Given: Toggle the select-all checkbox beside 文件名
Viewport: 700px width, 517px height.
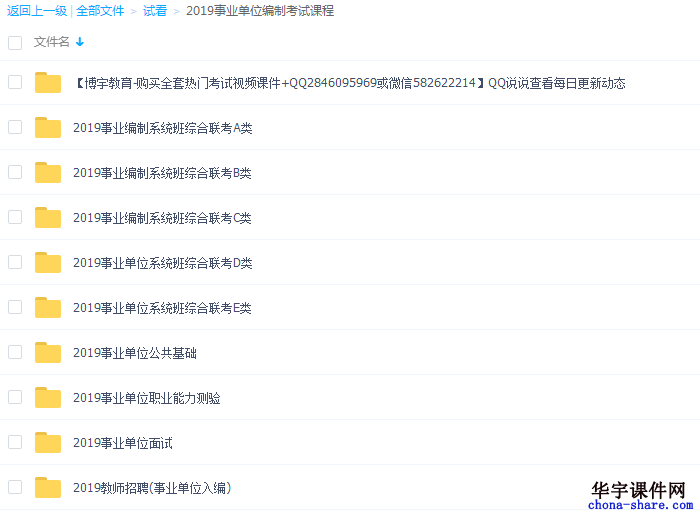Looking at the screenshot, I should click(x=15, y=42).
